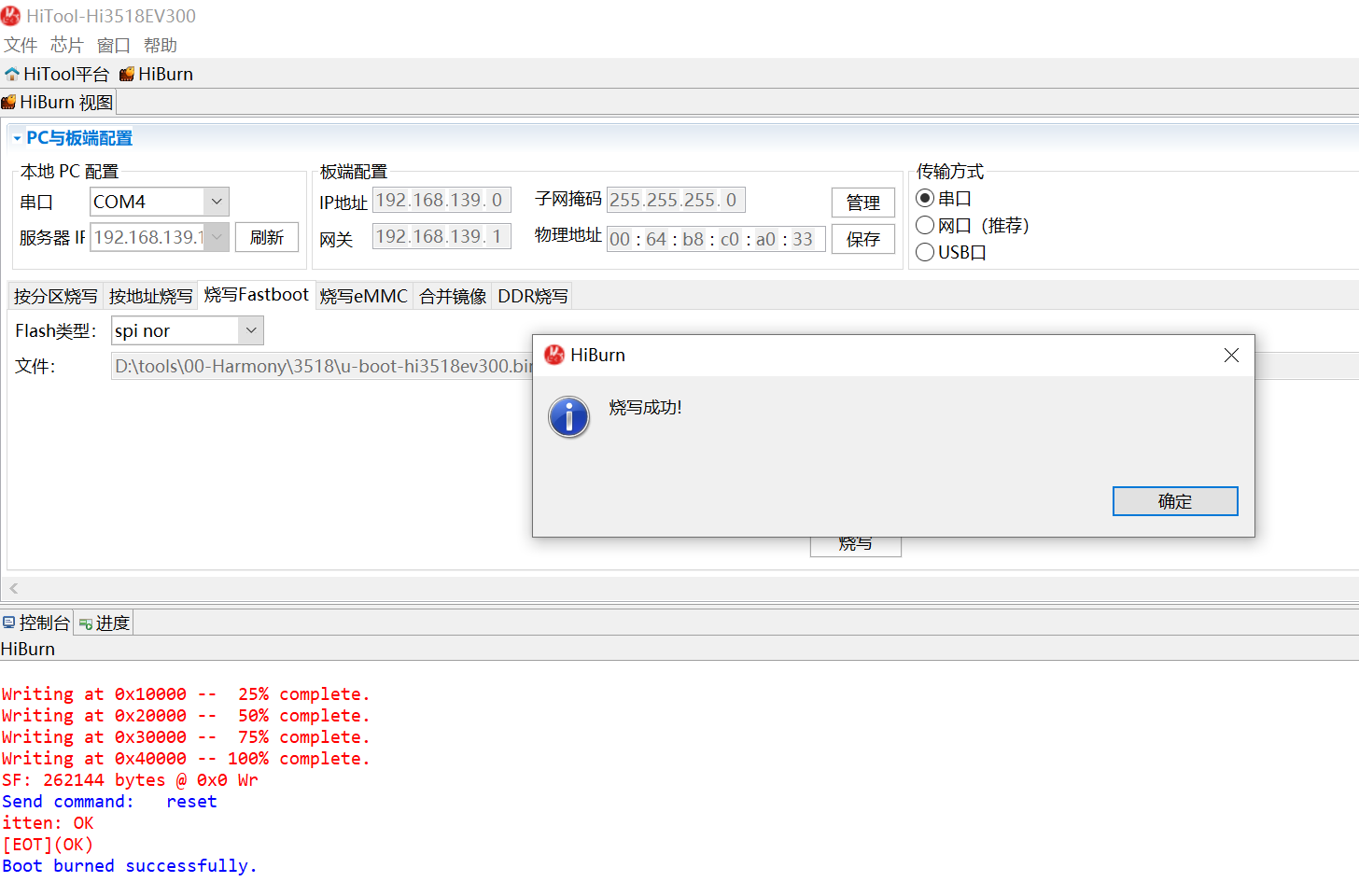Open the 帮助 menu

click(161, 45)
